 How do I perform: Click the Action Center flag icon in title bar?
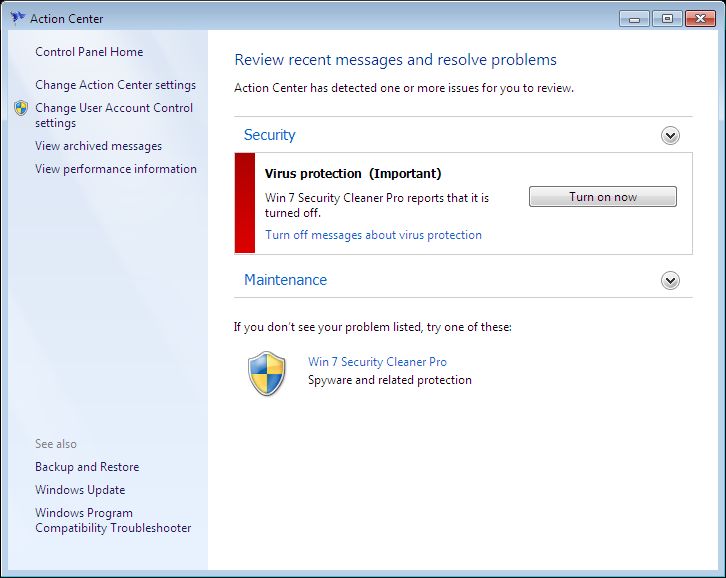pyautogui.click(x=18, y=18)
